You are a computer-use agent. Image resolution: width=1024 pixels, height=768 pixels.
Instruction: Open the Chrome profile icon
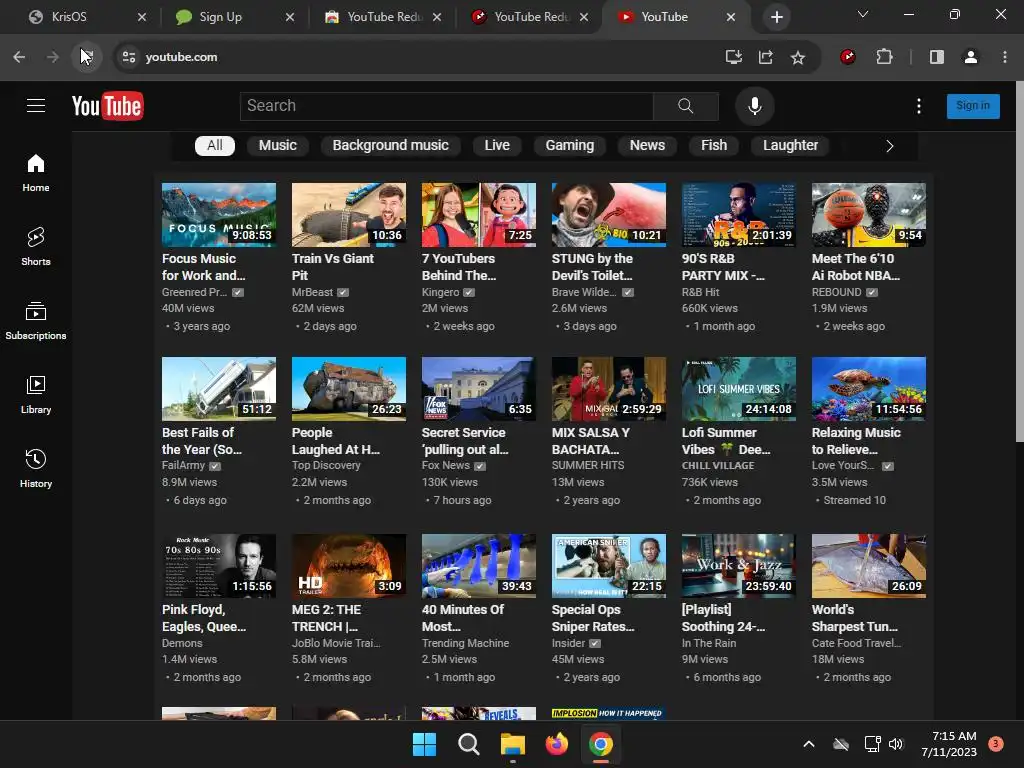tap(970, 57)
